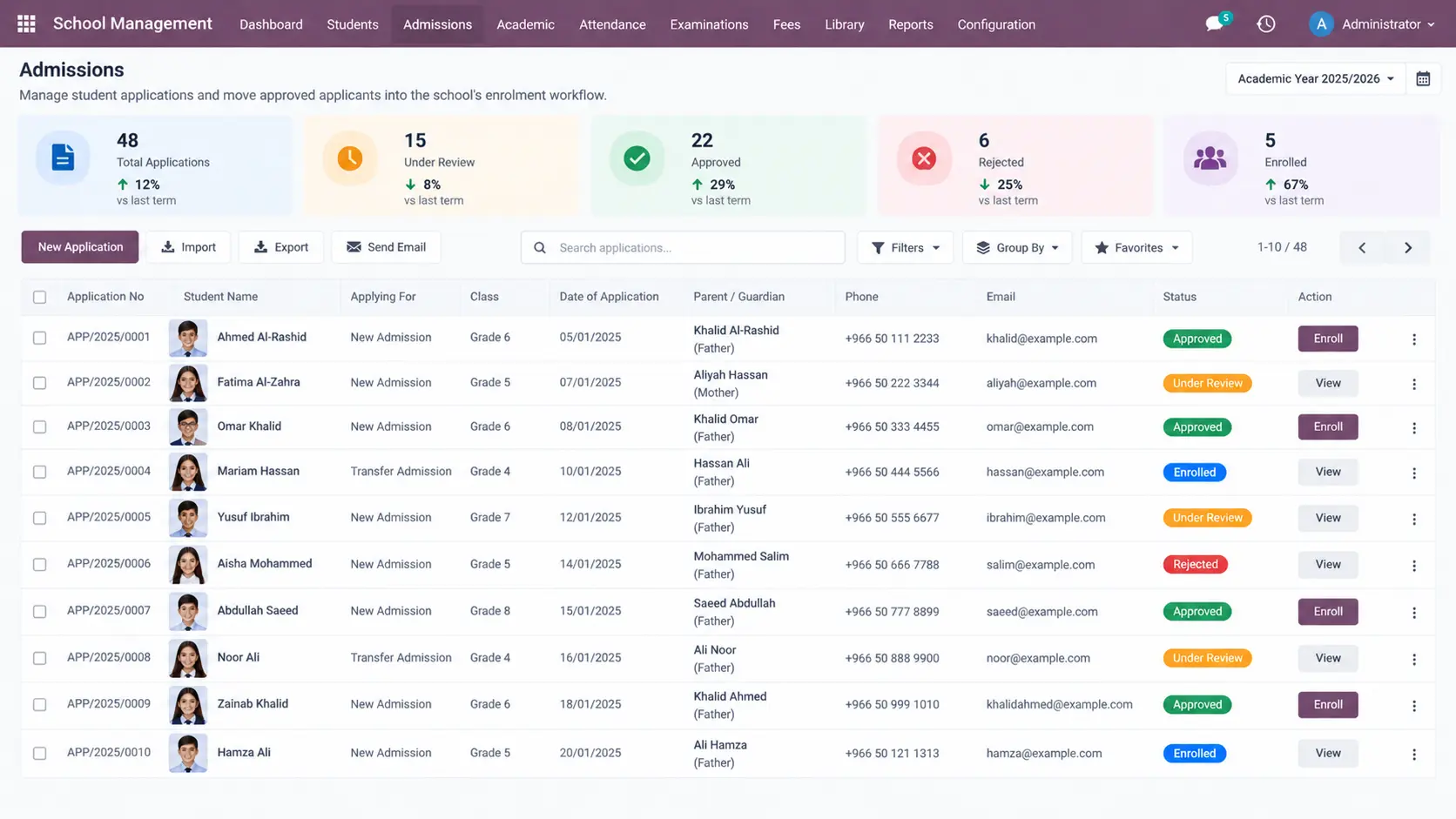Click the Export button
1456x819 pixels.
(281, 247)
